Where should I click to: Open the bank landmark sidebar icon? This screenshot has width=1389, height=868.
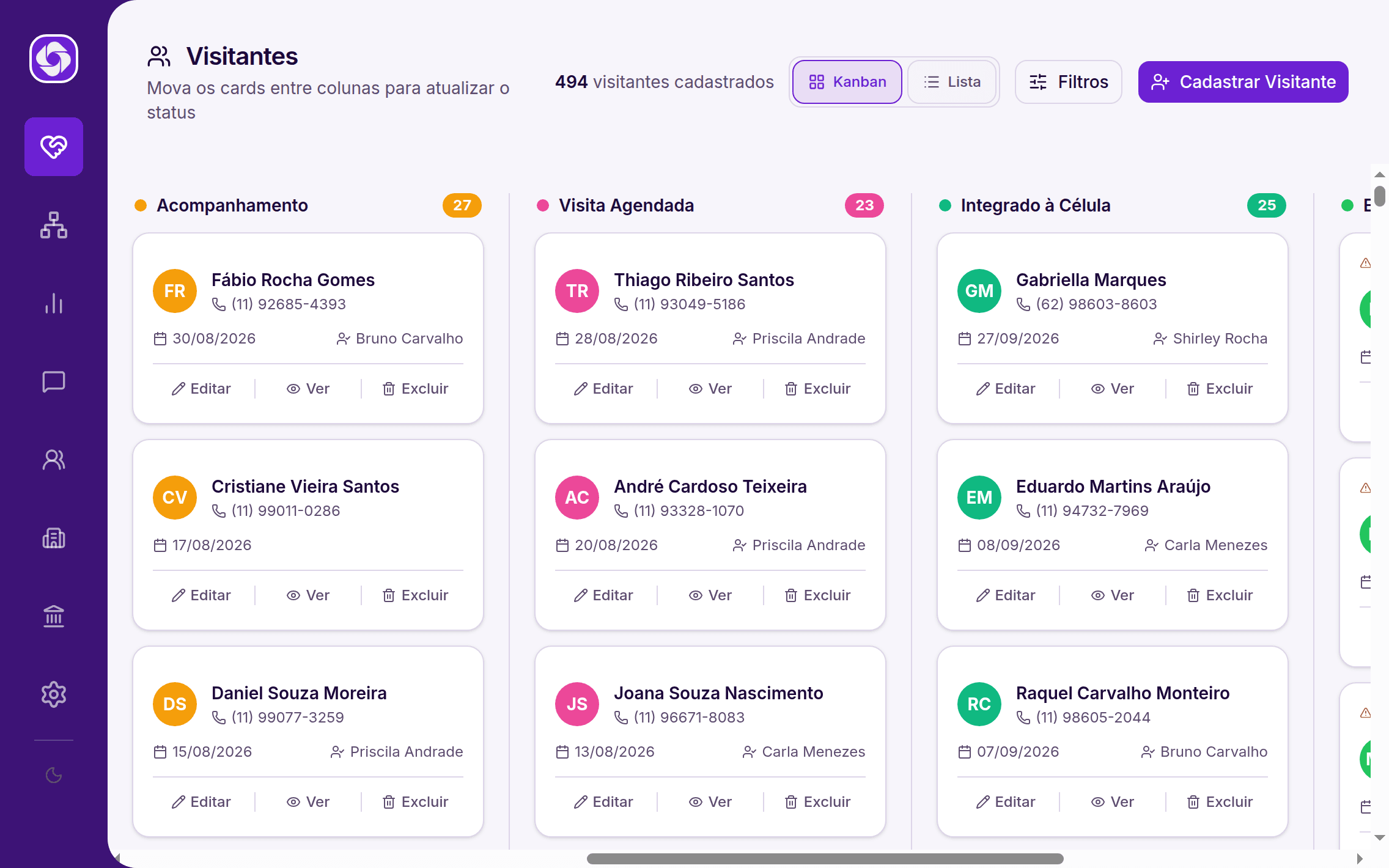[54, 616]
